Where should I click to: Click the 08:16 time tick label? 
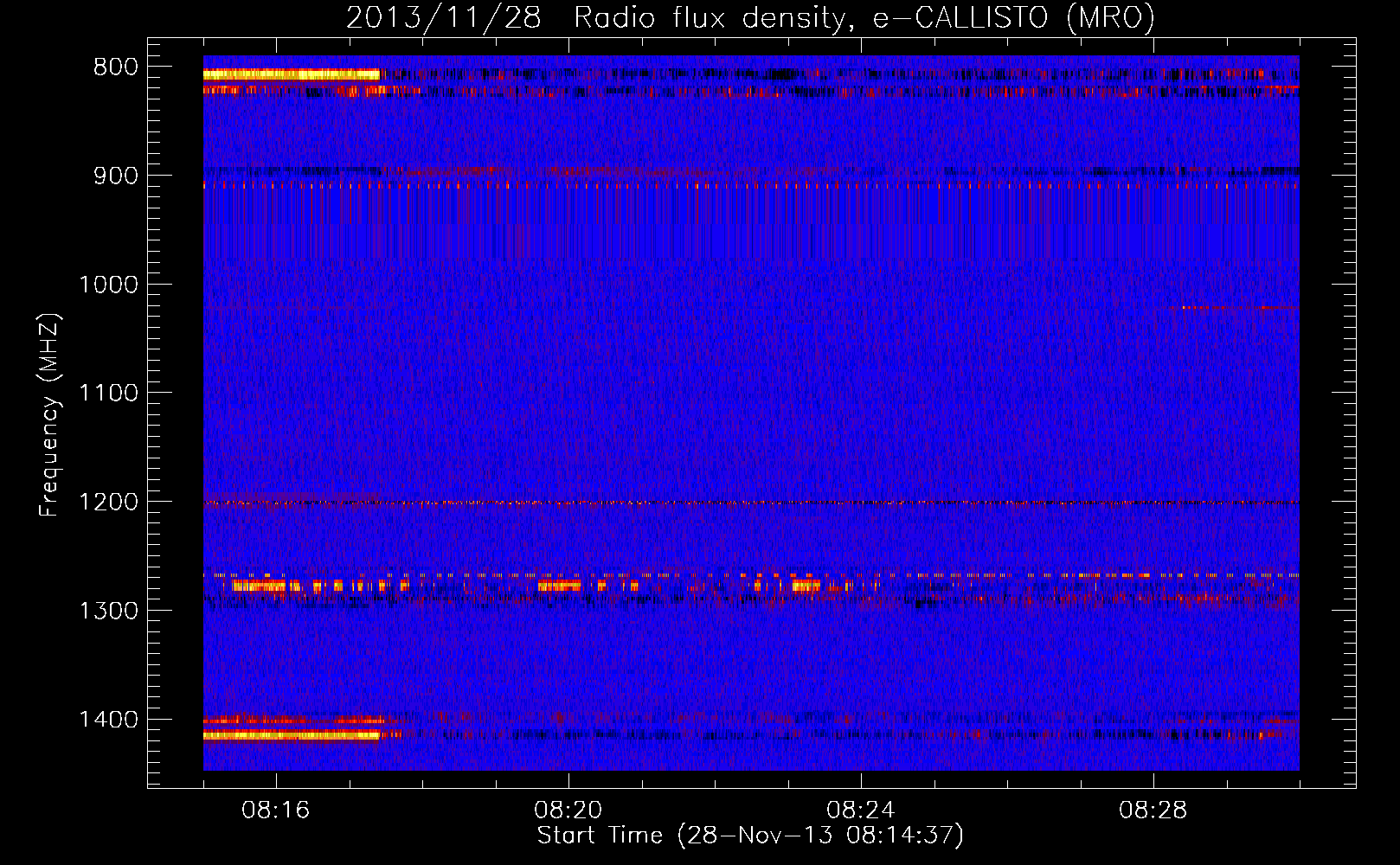(276, 811)
